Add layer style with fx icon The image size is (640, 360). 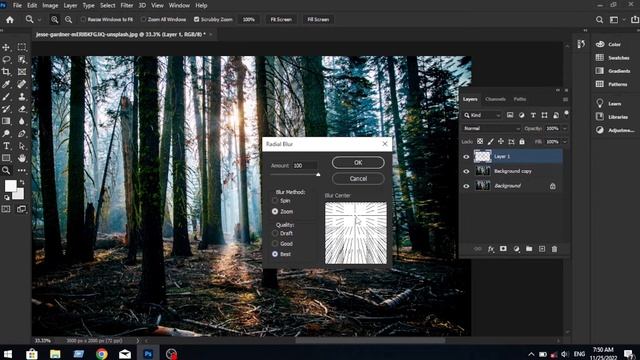tap(491, 249)
